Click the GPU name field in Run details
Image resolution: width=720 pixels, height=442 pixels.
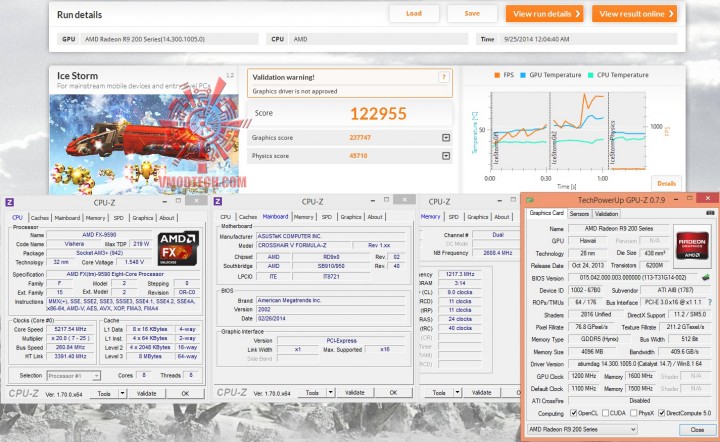169,39
